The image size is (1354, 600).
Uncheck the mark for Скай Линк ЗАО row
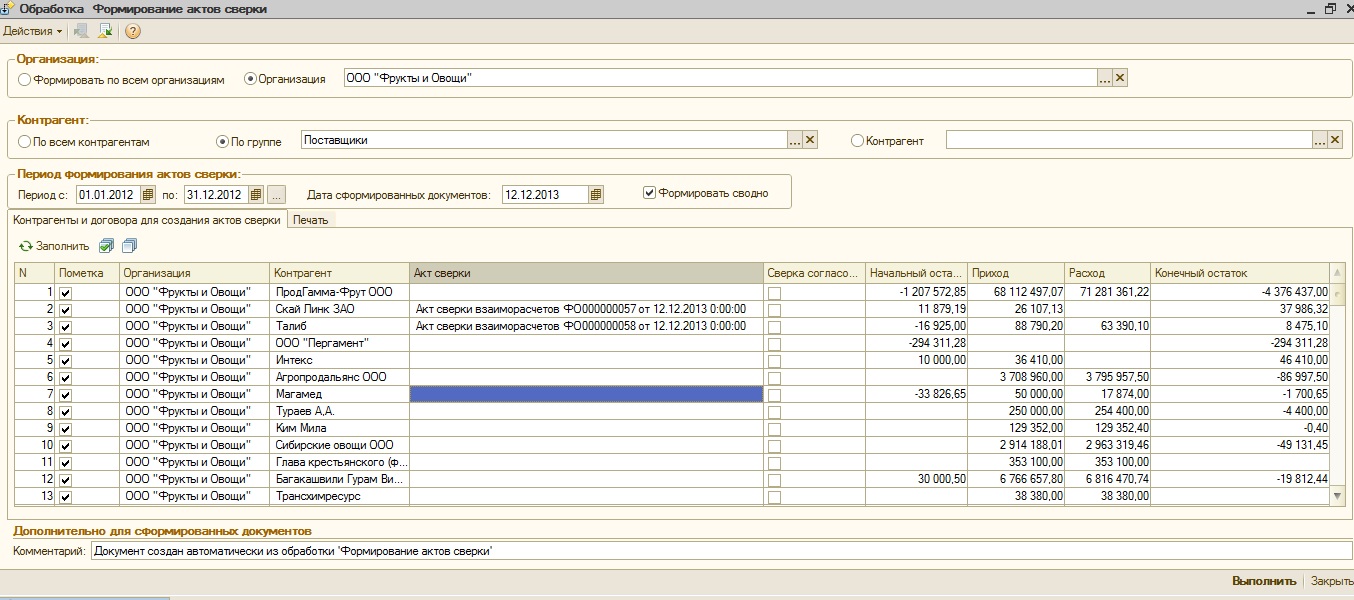click(66, 310)
